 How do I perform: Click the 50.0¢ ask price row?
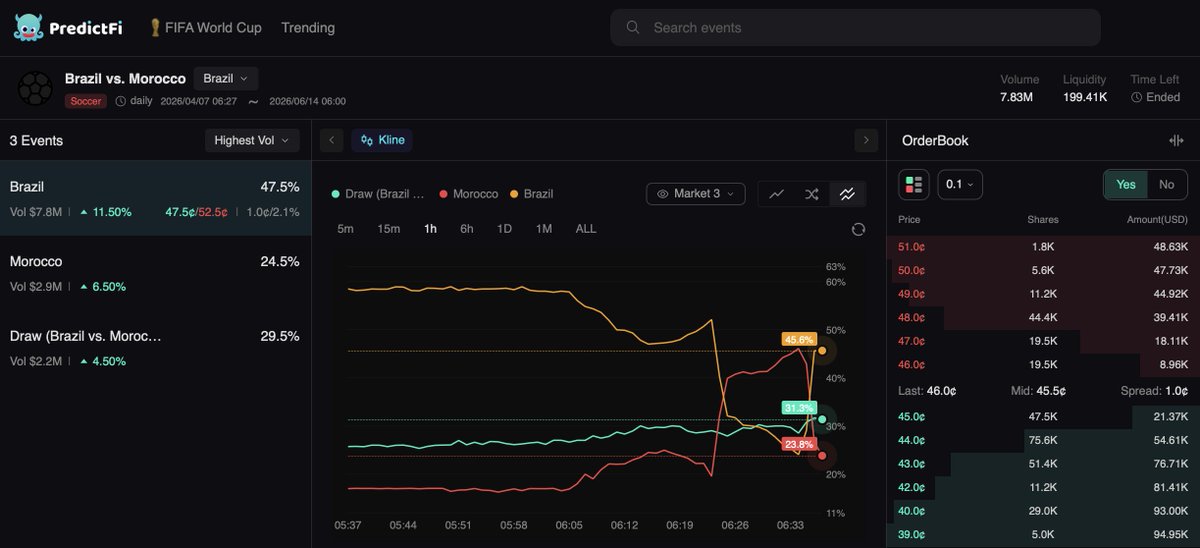tap(1043, 271)
